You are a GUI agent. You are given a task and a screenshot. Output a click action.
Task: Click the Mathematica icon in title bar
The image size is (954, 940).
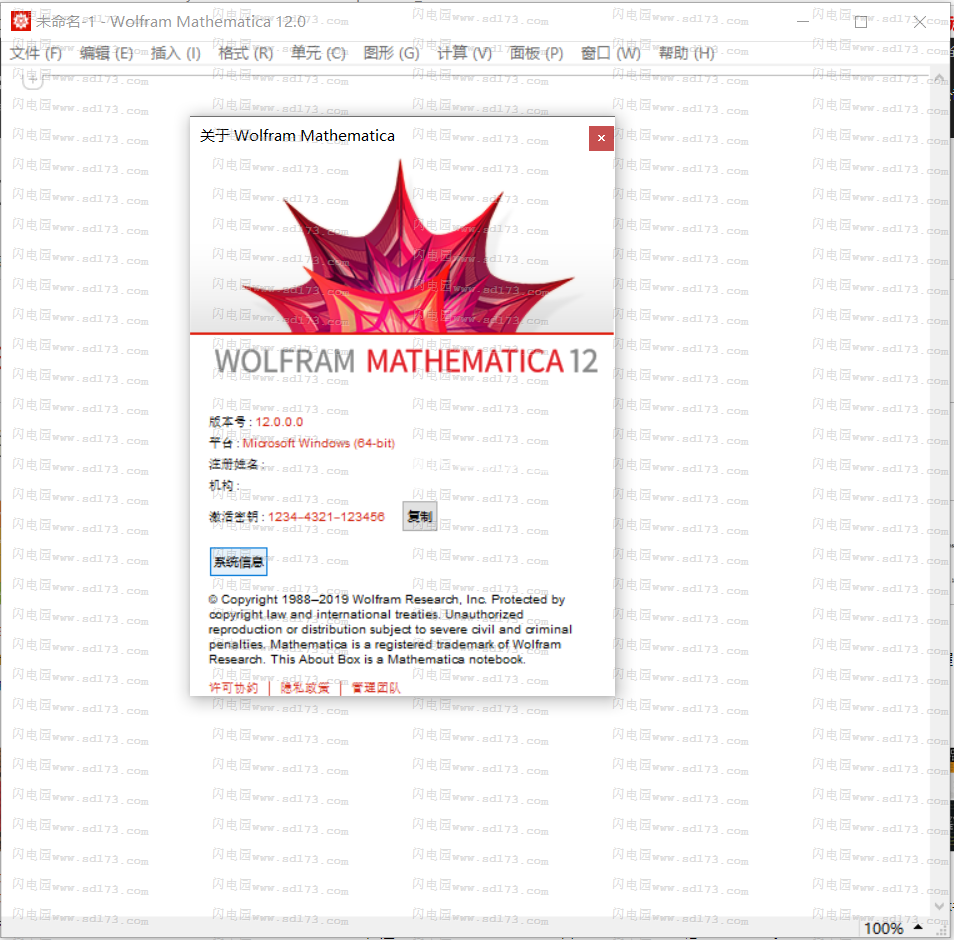tap(21, 21)
